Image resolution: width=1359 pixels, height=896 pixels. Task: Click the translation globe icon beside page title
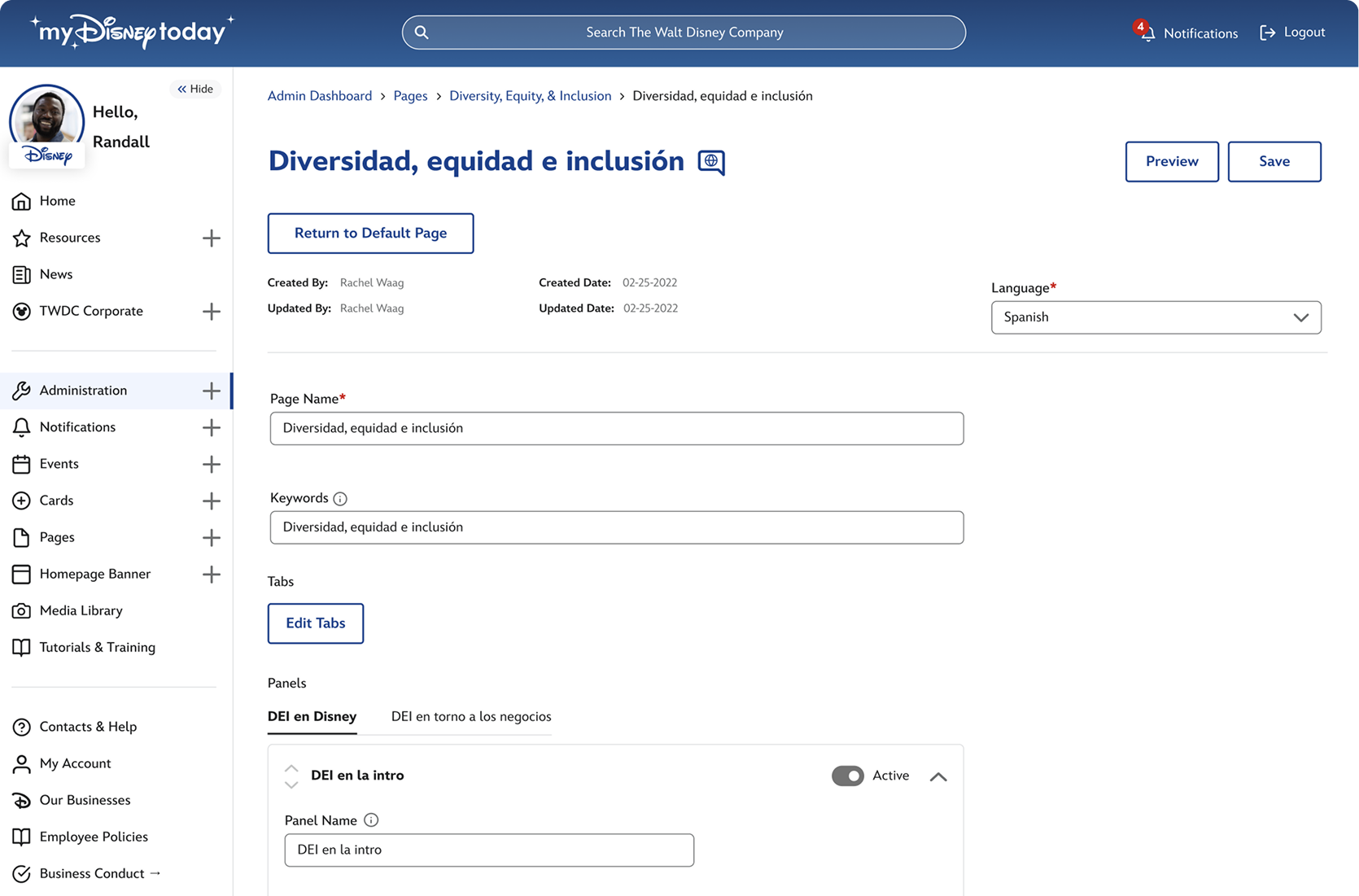click(x=711, y=162)
